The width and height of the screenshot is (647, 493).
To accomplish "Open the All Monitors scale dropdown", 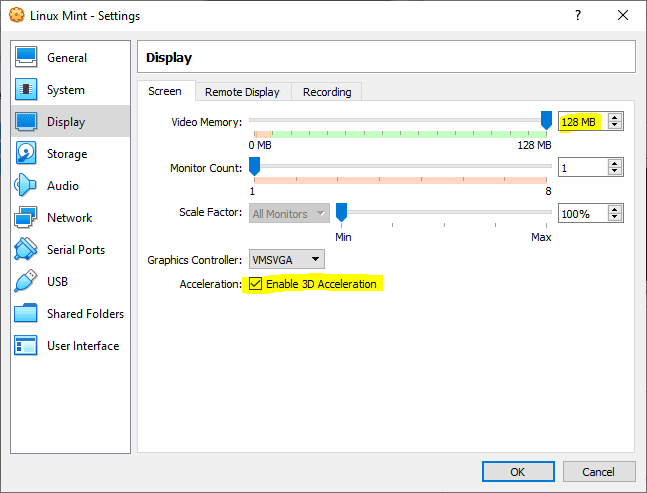I will click(289, 213).
